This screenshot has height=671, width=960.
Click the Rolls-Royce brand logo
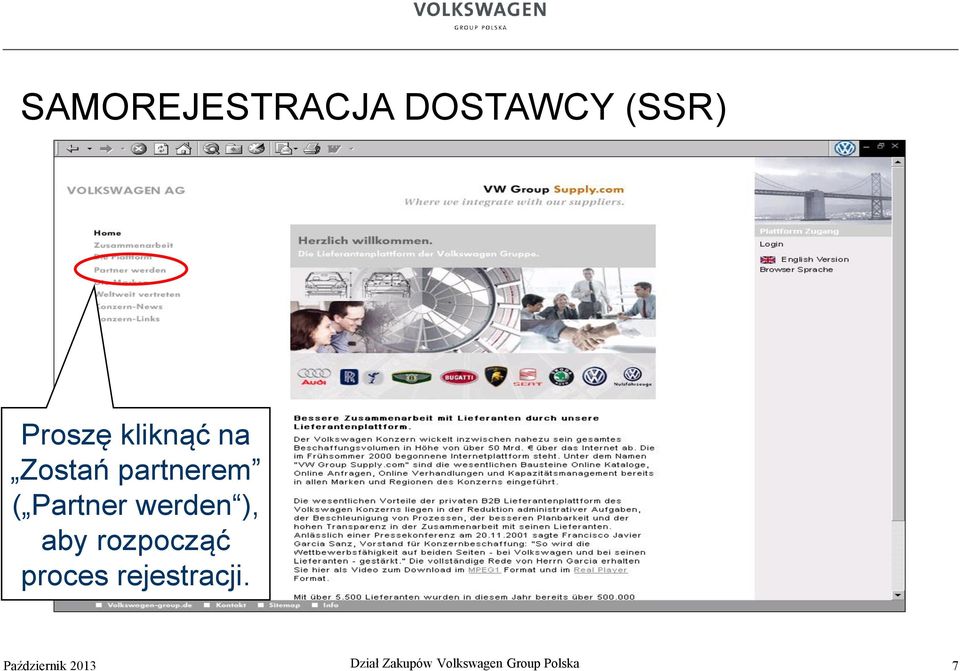click(x=349, y=377)
